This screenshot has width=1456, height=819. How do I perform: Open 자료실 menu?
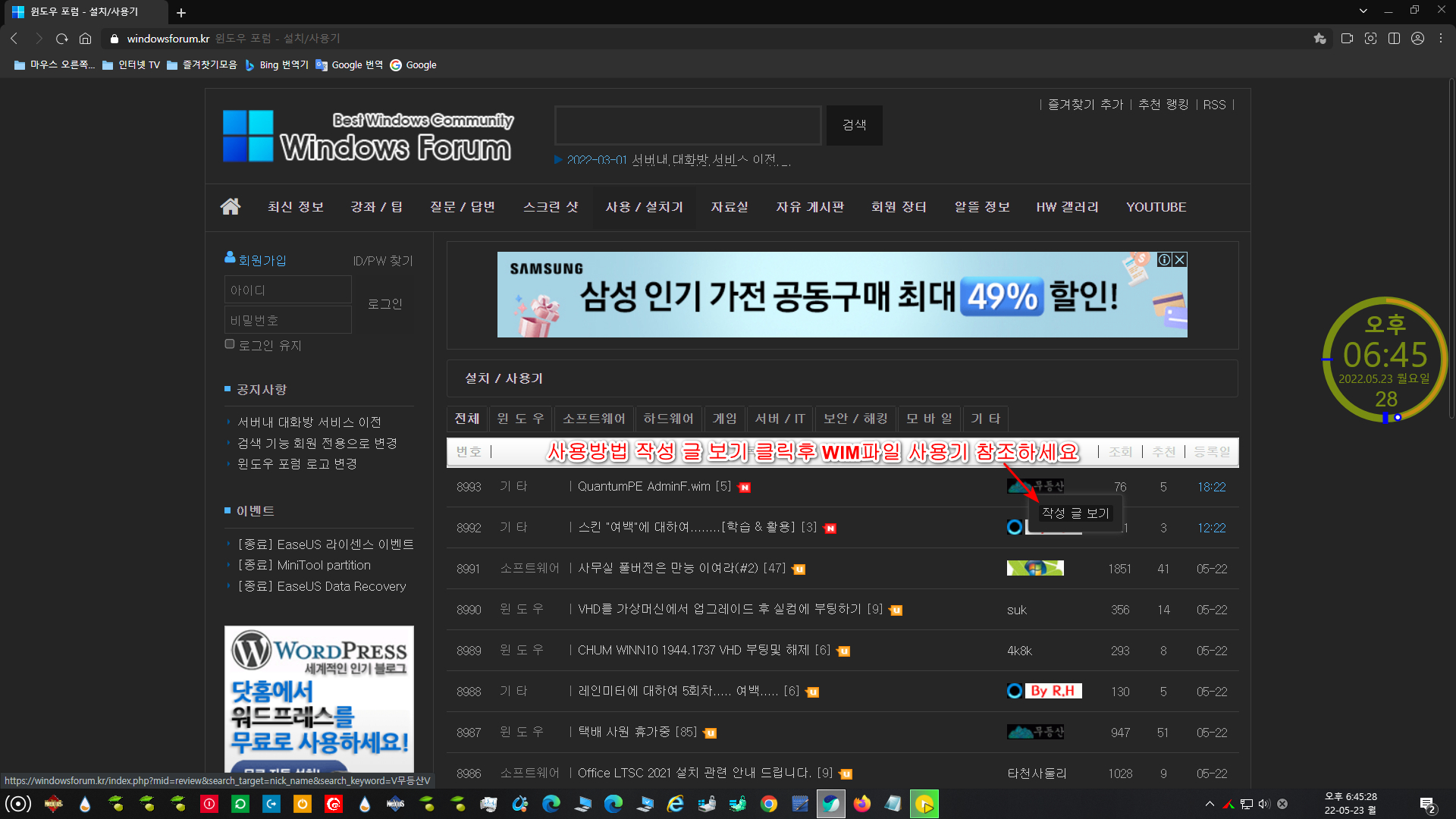coord(729,207)
